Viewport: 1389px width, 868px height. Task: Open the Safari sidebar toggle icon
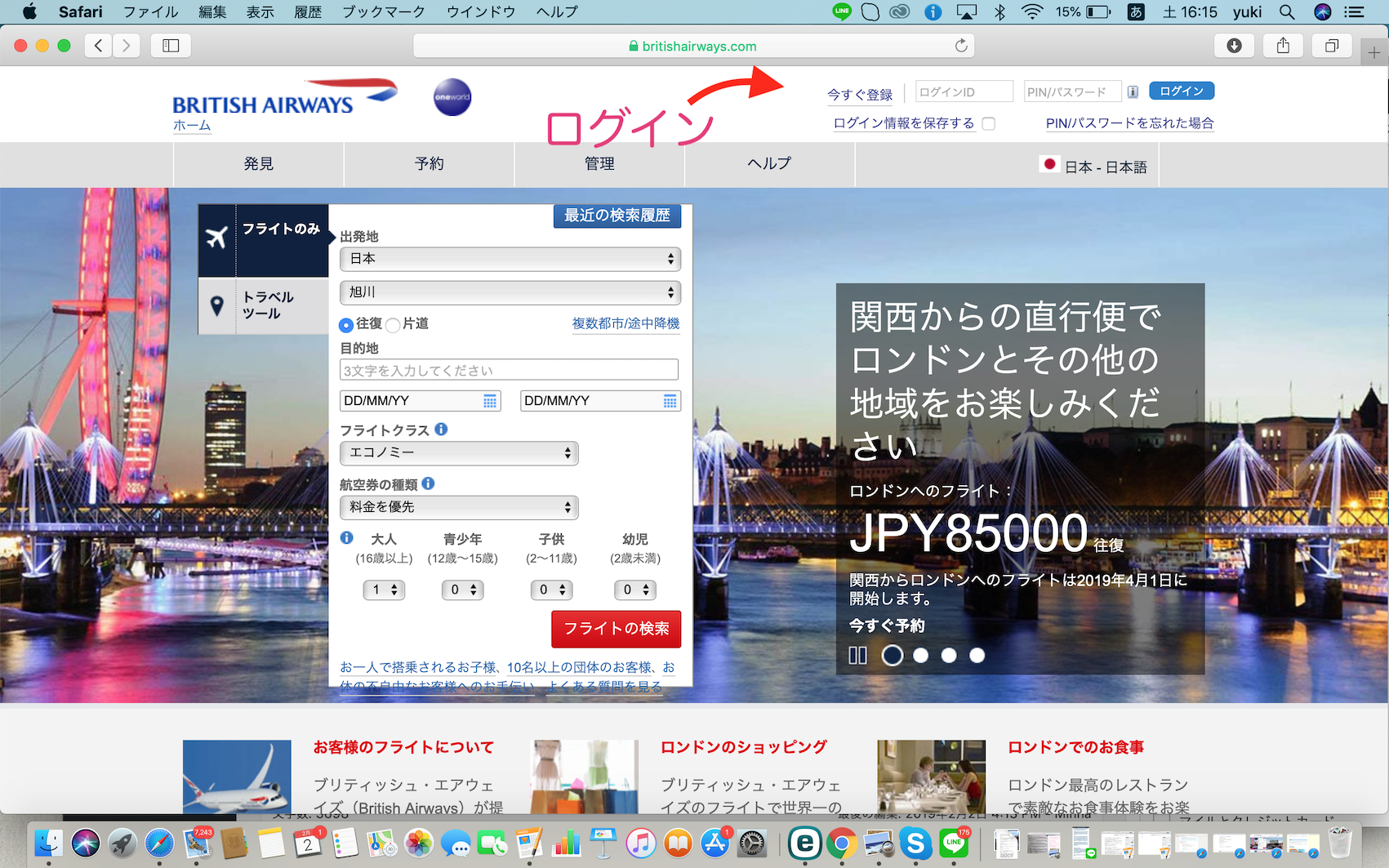point(171,46)
